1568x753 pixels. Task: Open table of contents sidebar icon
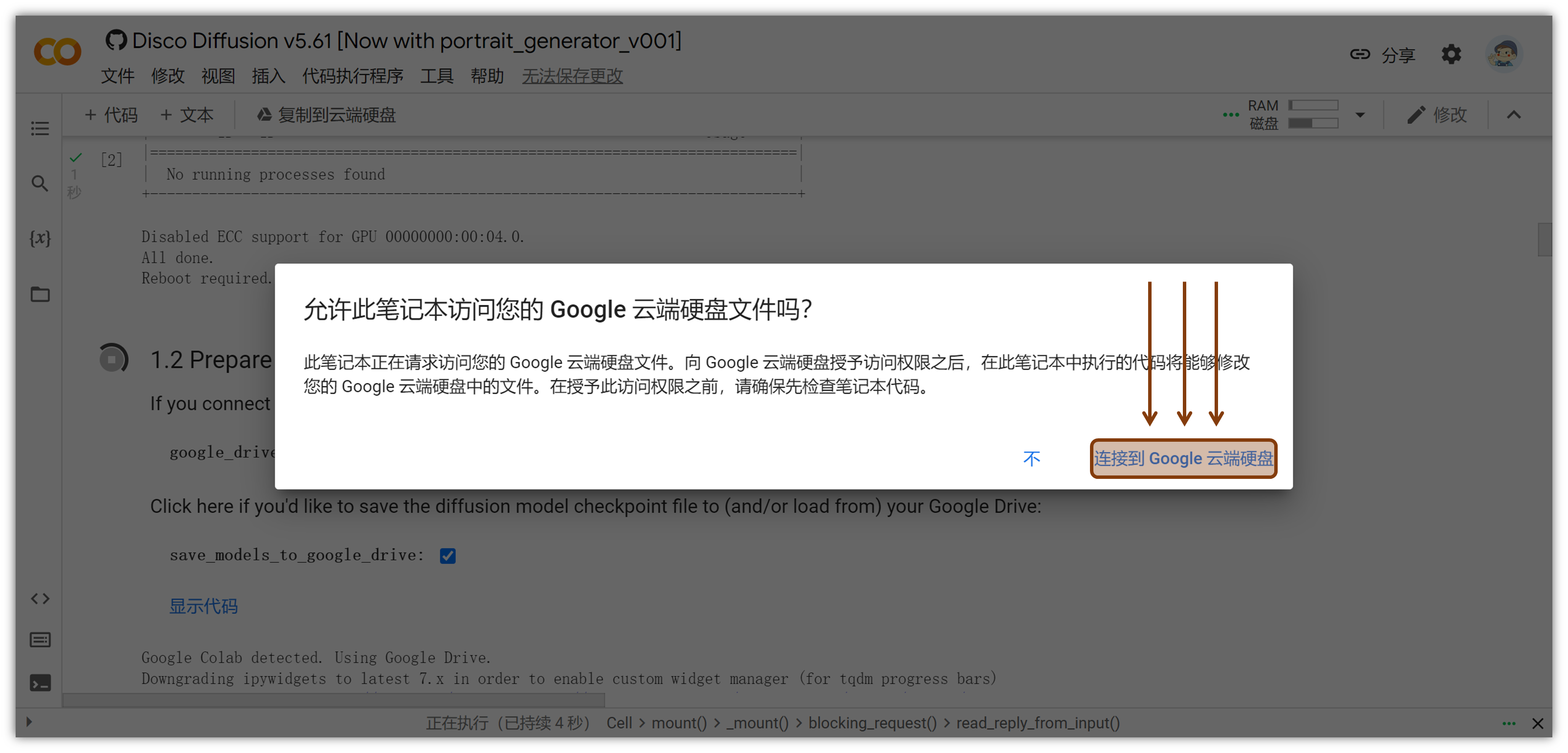point(40,129)
